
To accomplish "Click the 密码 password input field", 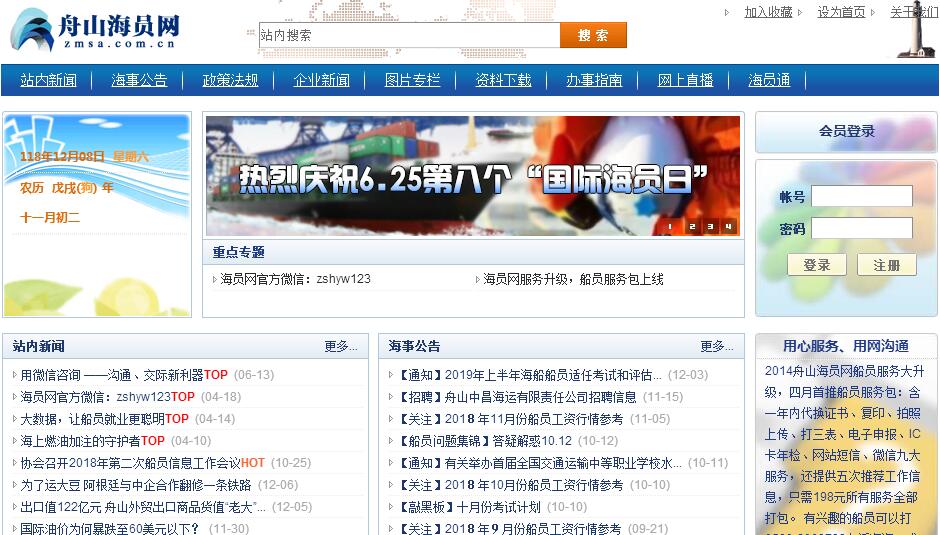I will tap(861, 229).
